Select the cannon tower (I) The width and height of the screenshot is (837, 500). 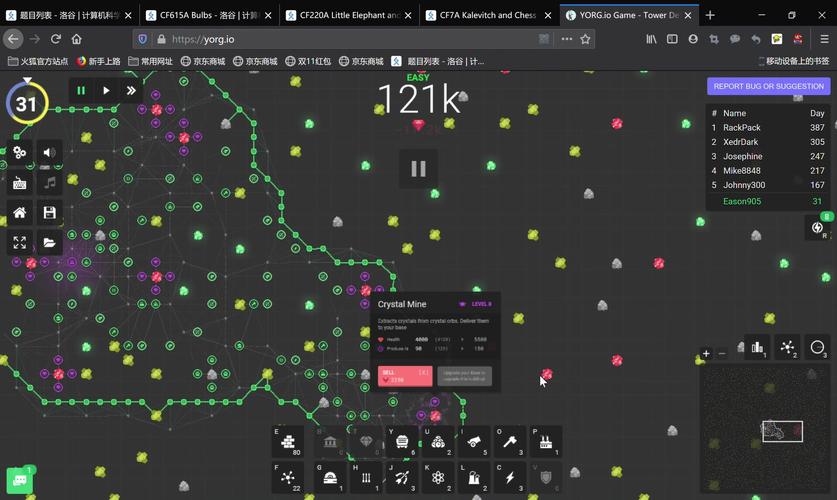tap(474, 441)
